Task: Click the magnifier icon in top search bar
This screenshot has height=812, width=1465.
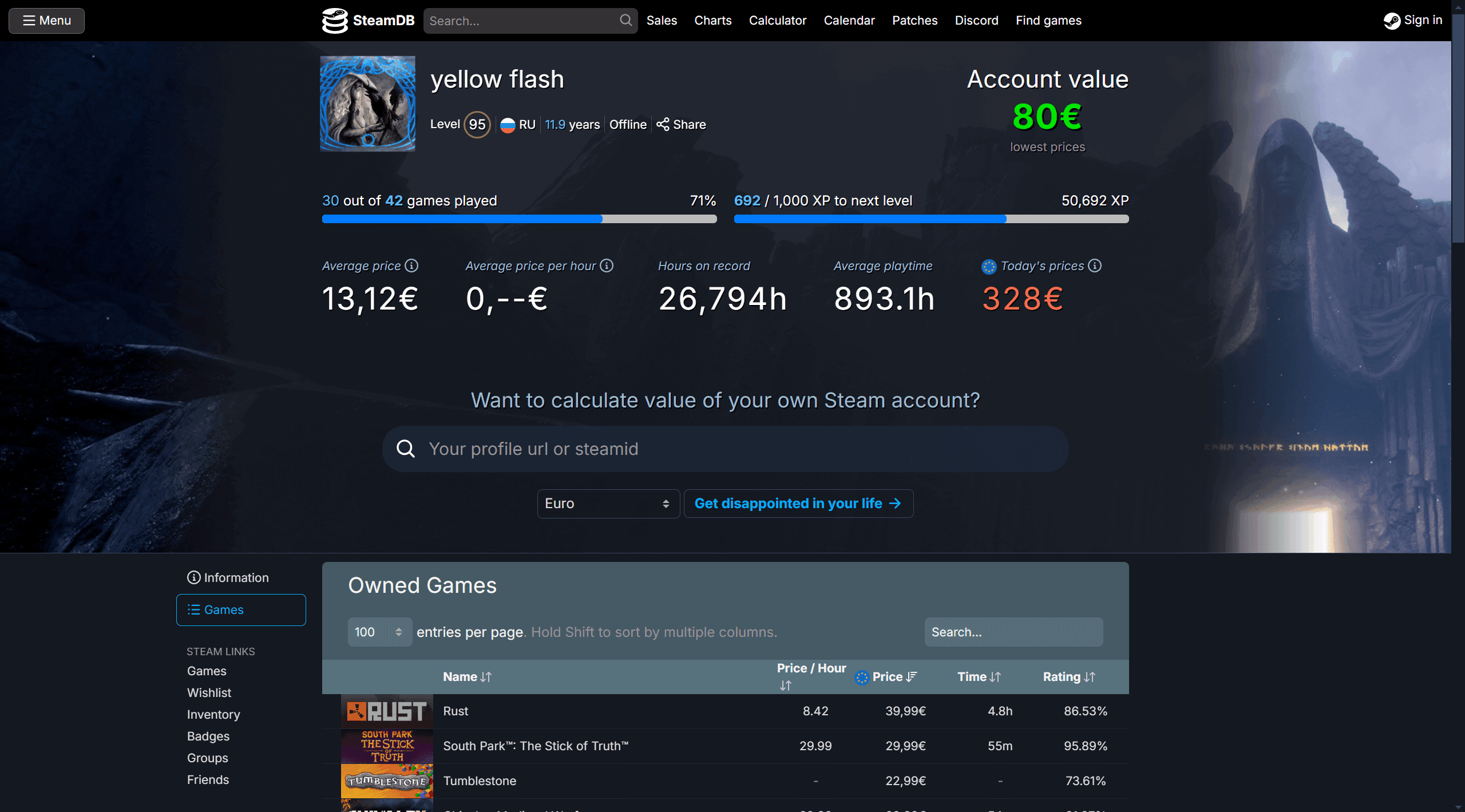Action: (625, 21)
